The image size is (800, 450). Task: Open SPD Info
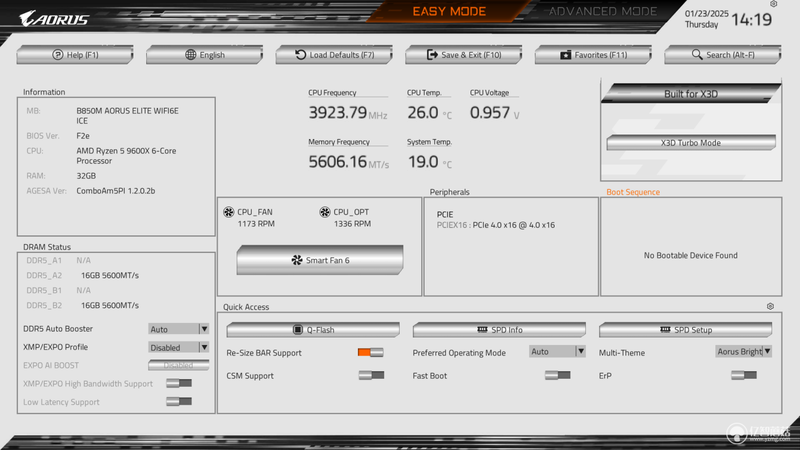tap(499, 330)
